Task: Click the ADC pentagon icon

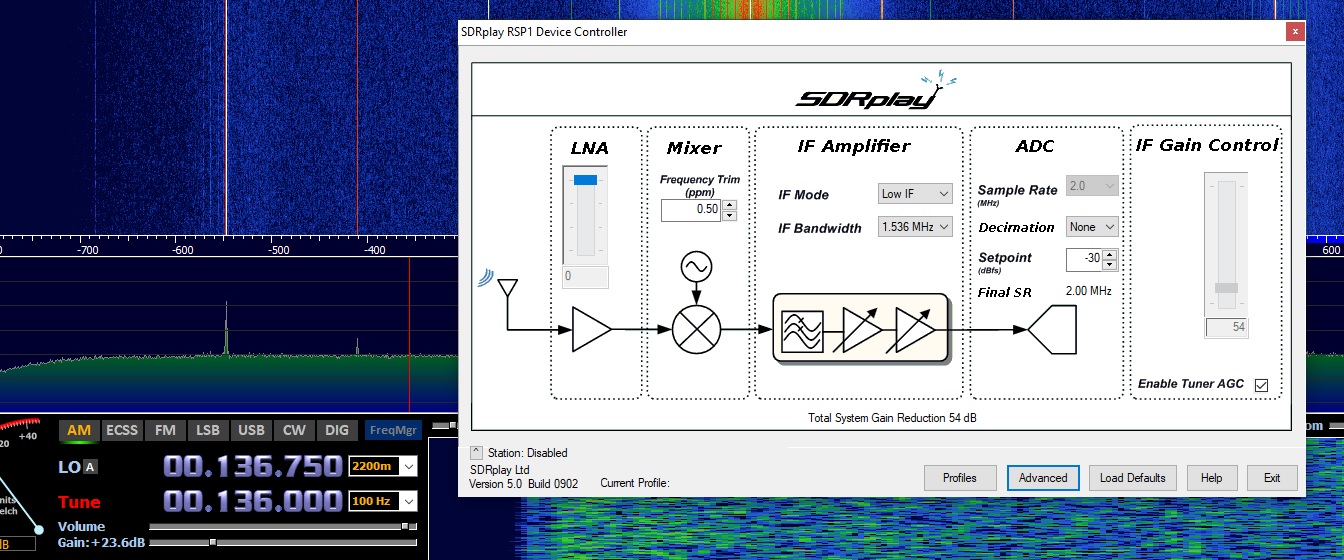Action: click(1052, 329)
